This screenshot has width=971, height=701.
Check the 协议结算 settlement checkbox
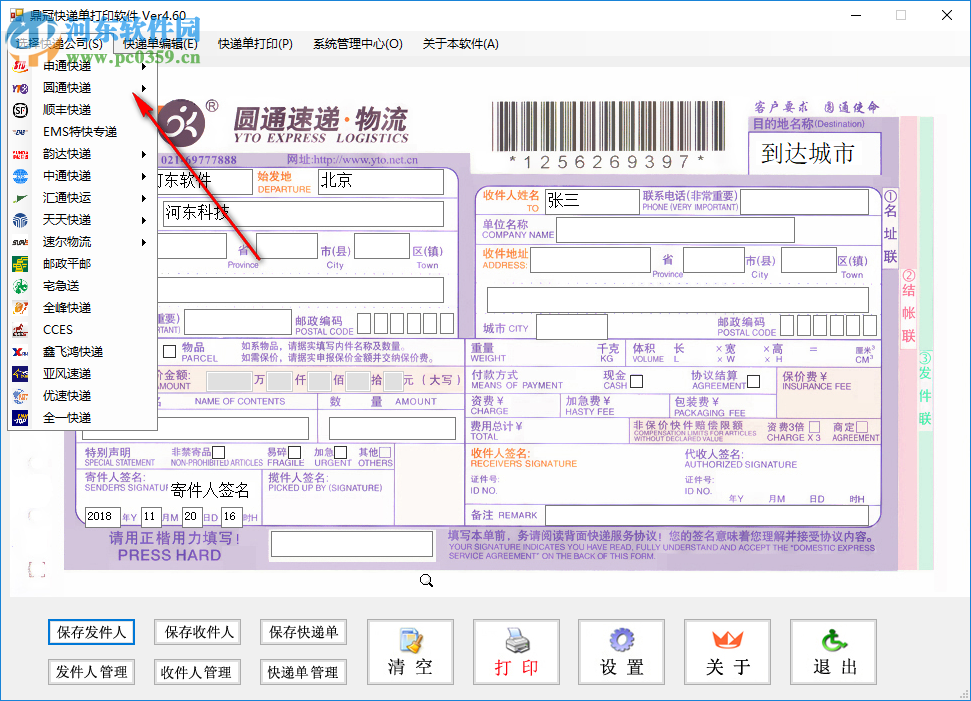pos(754,381)
